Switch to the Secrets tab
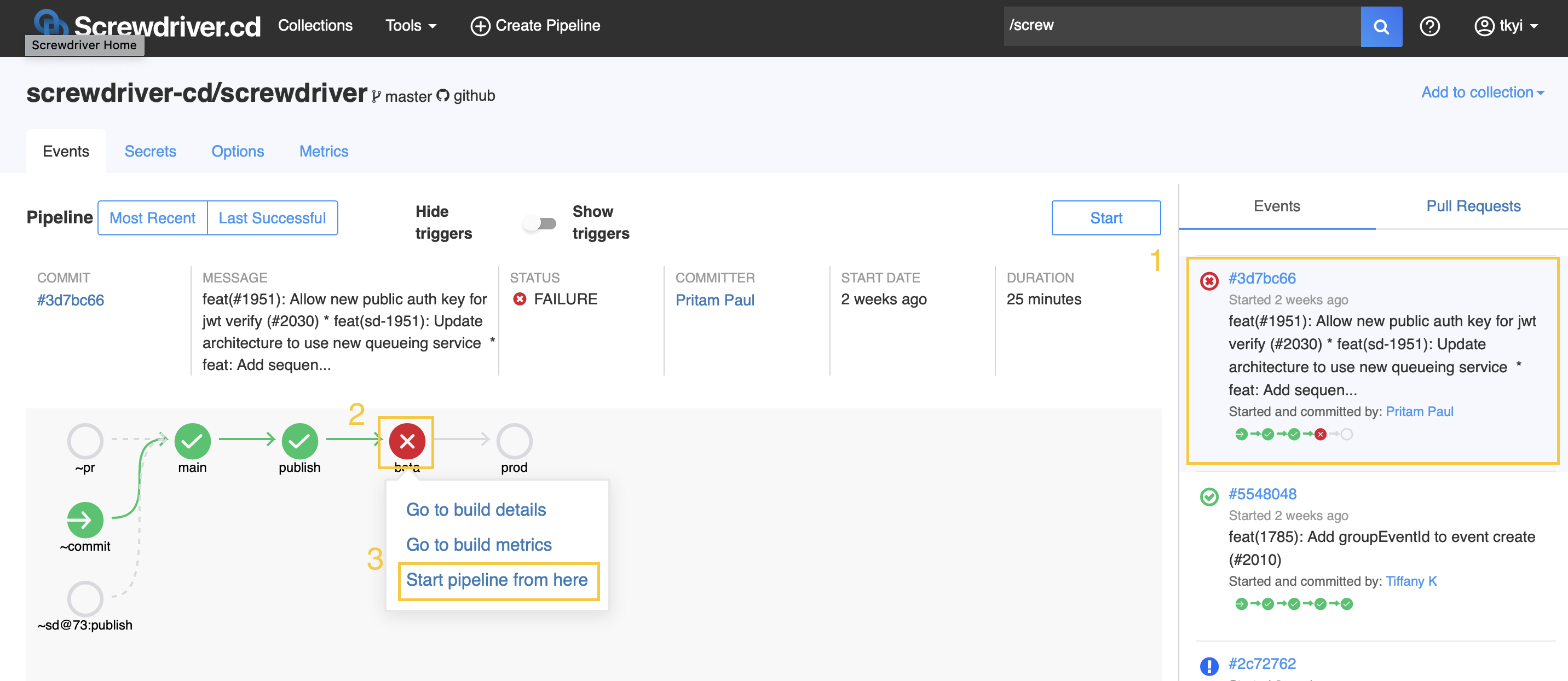This screenshot has height=681, width=1568. pos(150,151)
